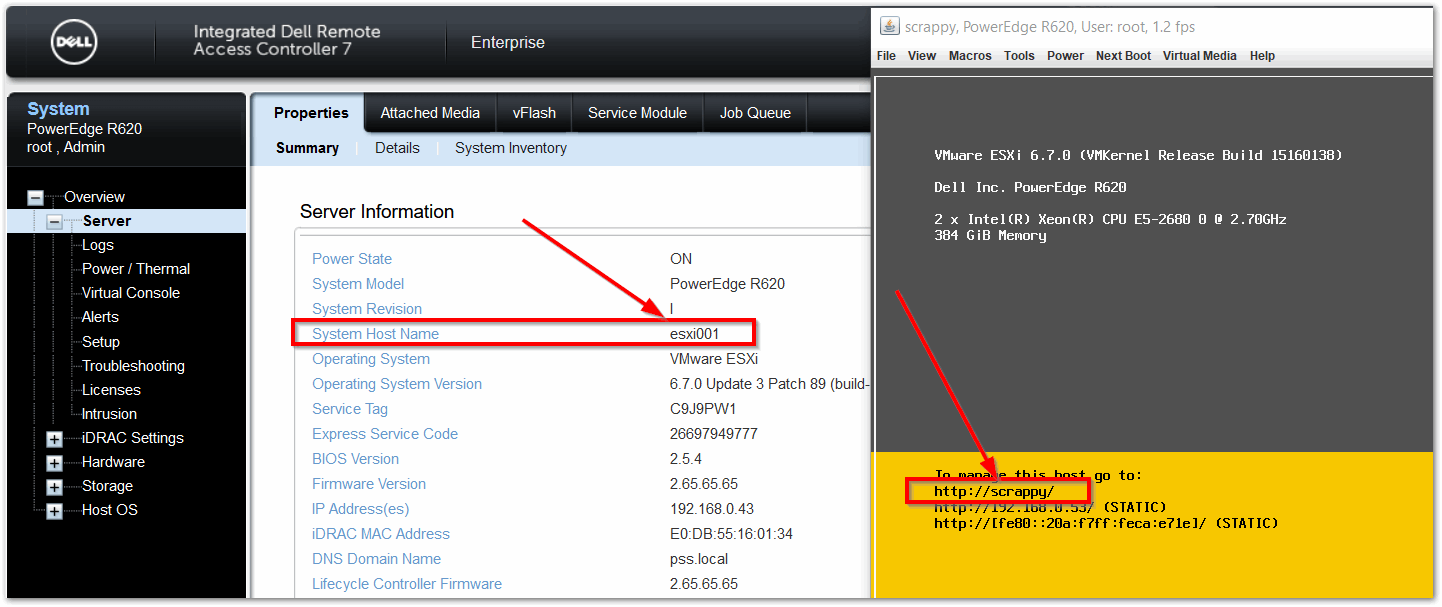Click the Power State label
This screenshot has height=607, width=1442.
[352, 259]
